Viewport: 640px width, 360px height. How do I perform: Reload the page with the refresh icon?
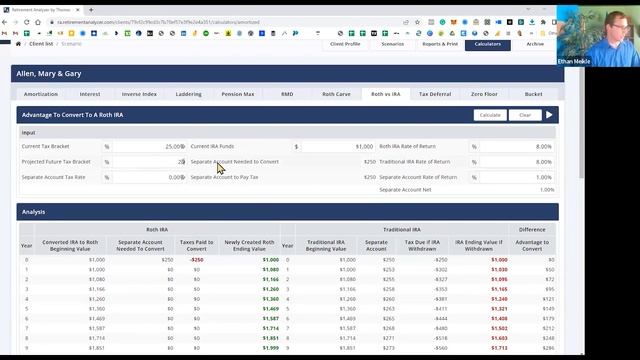click(27, 22)
